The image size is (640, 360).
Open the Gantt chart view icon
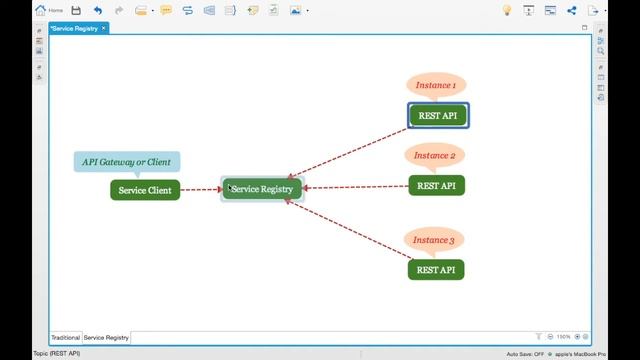coord(550,10)
